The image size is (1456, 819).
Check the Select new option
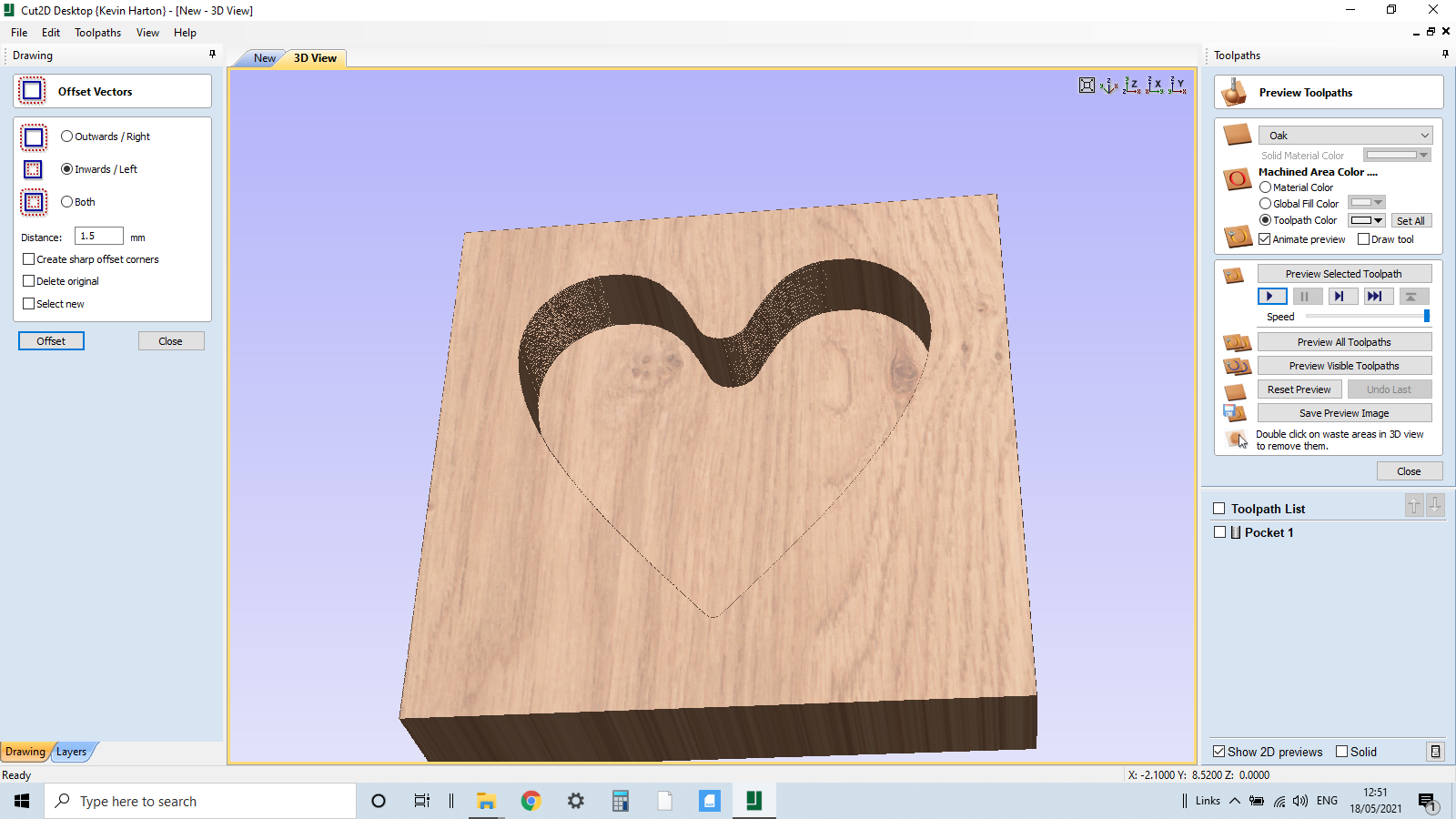tap(54, 304)
